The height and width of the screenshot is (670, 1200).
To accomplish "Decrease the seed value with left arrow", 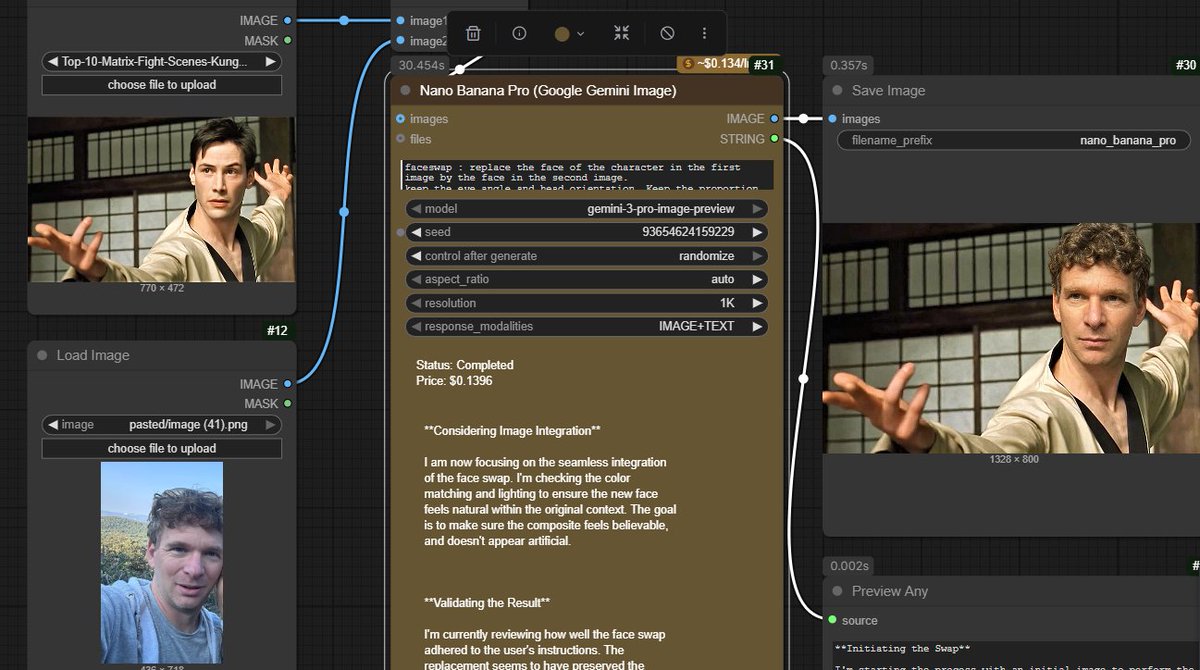I will (x=415, y=232).
